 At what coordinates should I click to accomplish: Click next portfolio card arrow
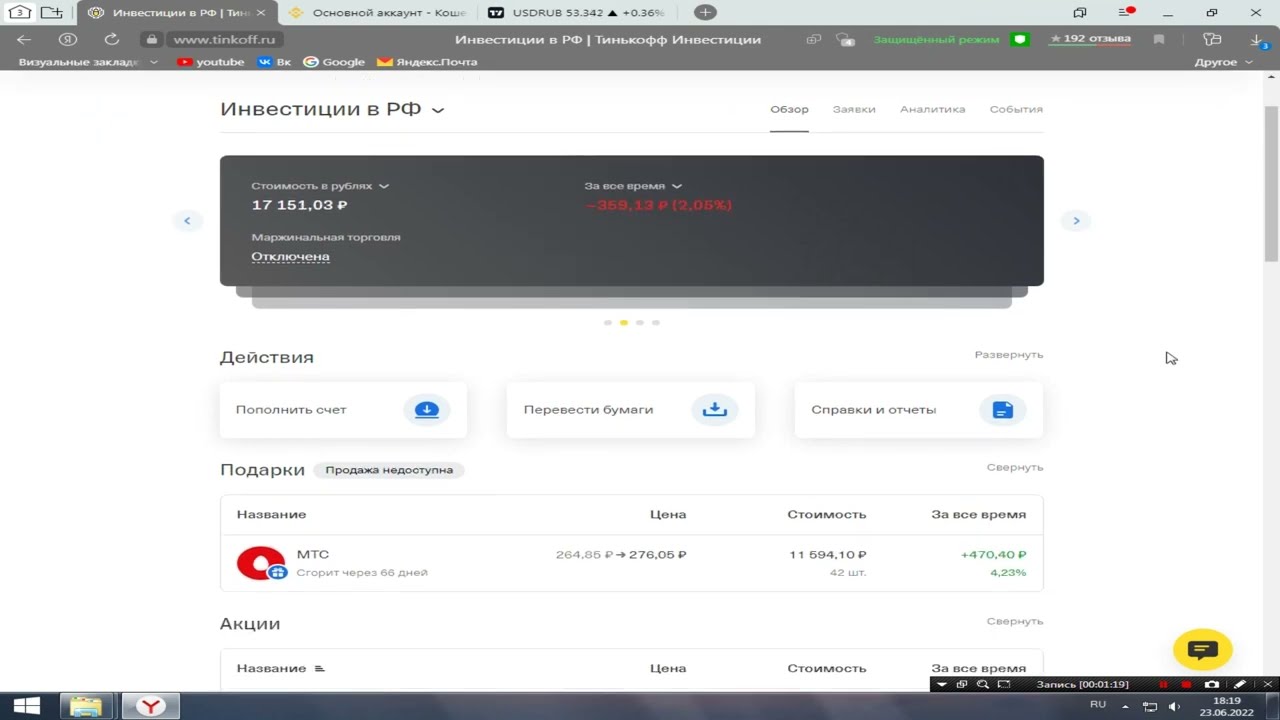1076,221
